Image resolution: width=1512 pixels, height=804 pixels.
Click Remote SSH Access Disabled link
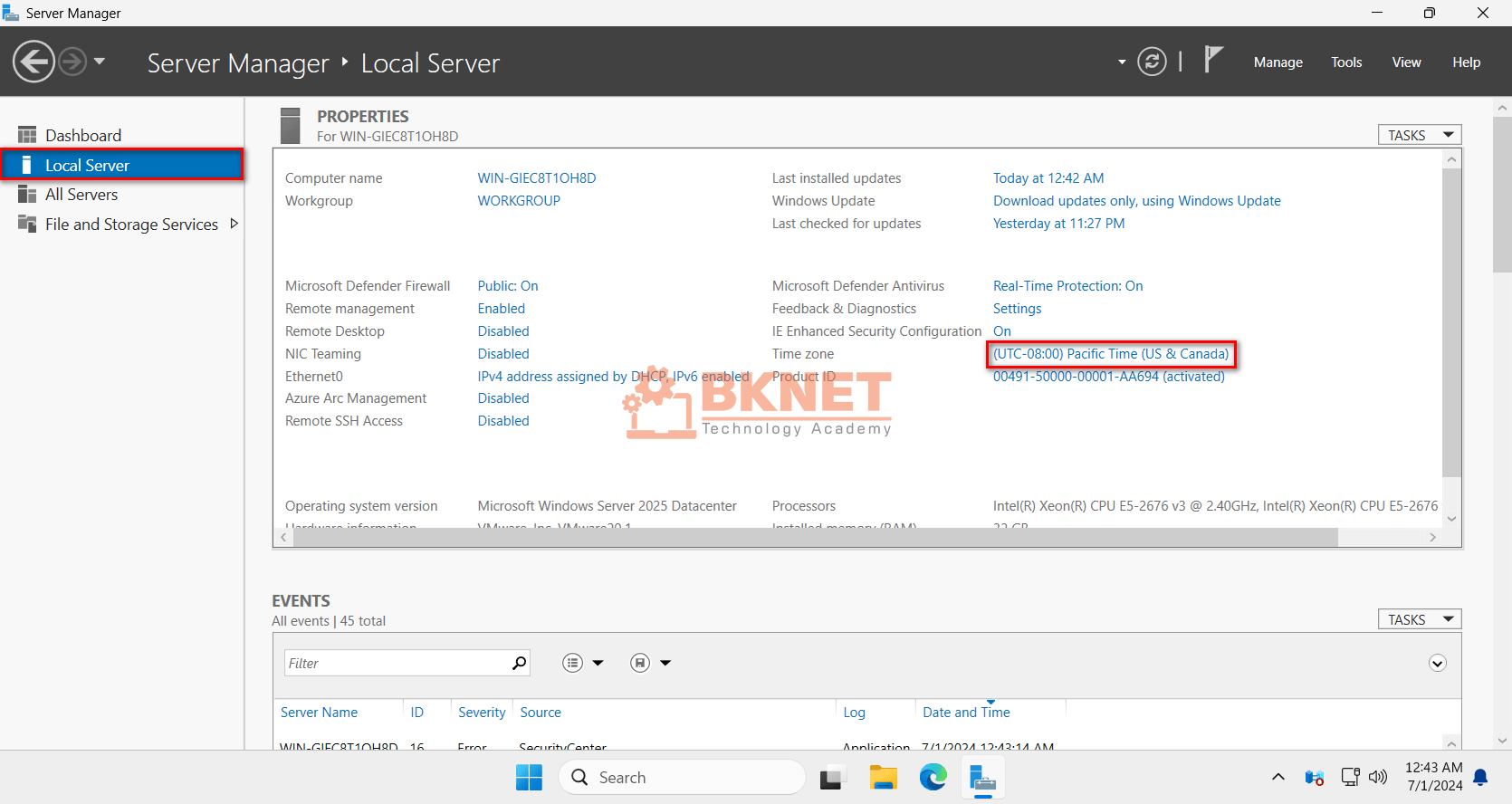pos(503,421)
